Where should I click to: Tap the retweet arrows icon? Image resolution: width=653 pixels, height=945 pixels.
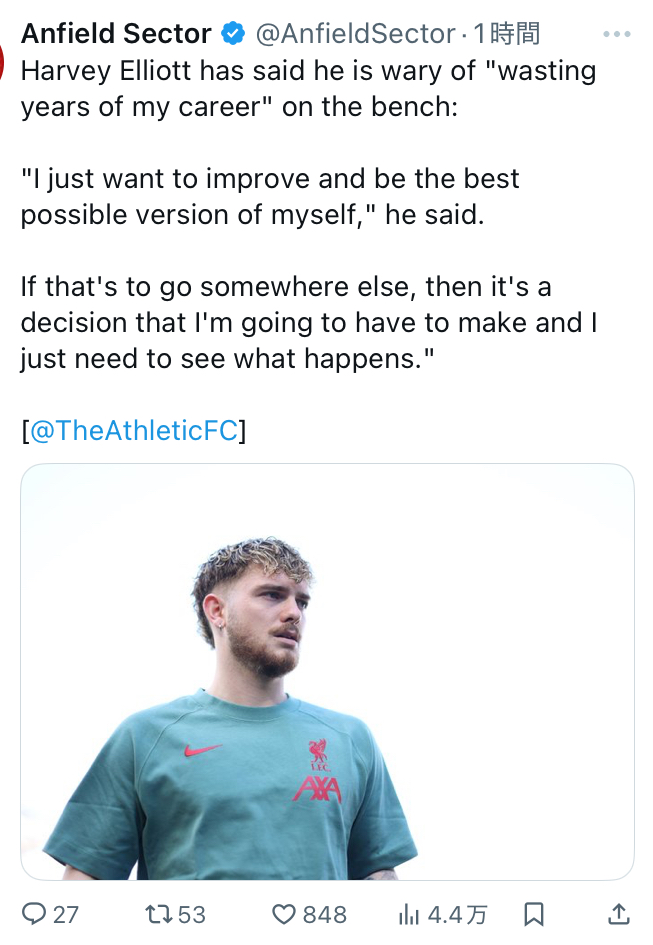[x=160, y=914]
